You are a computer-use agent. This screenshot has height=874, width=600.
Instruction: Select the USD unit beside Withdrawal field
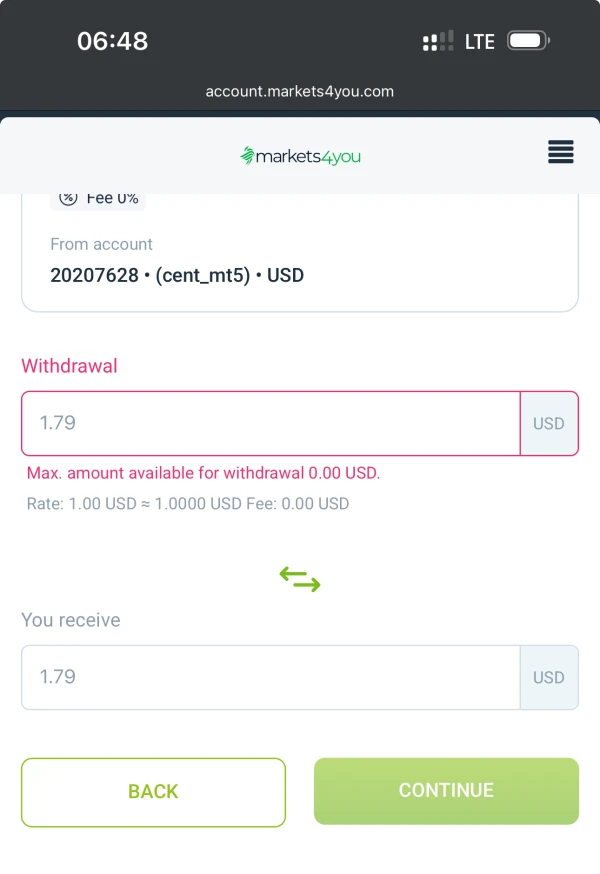click(548, 423)
